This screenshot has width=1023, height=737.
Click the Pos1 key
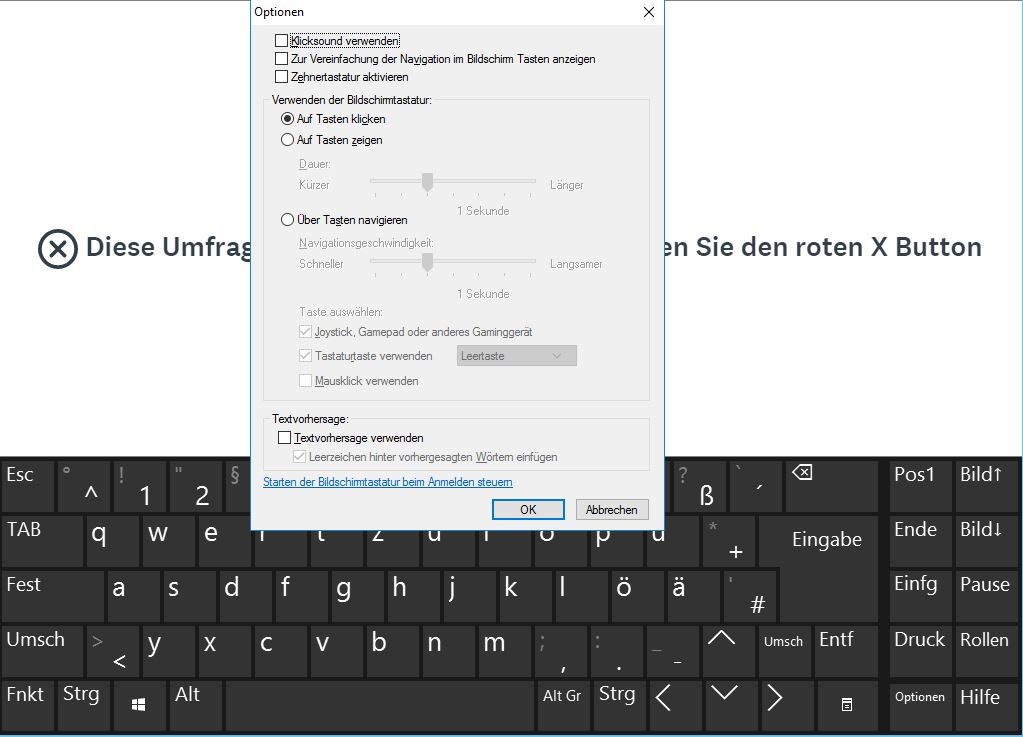(921, 486)
